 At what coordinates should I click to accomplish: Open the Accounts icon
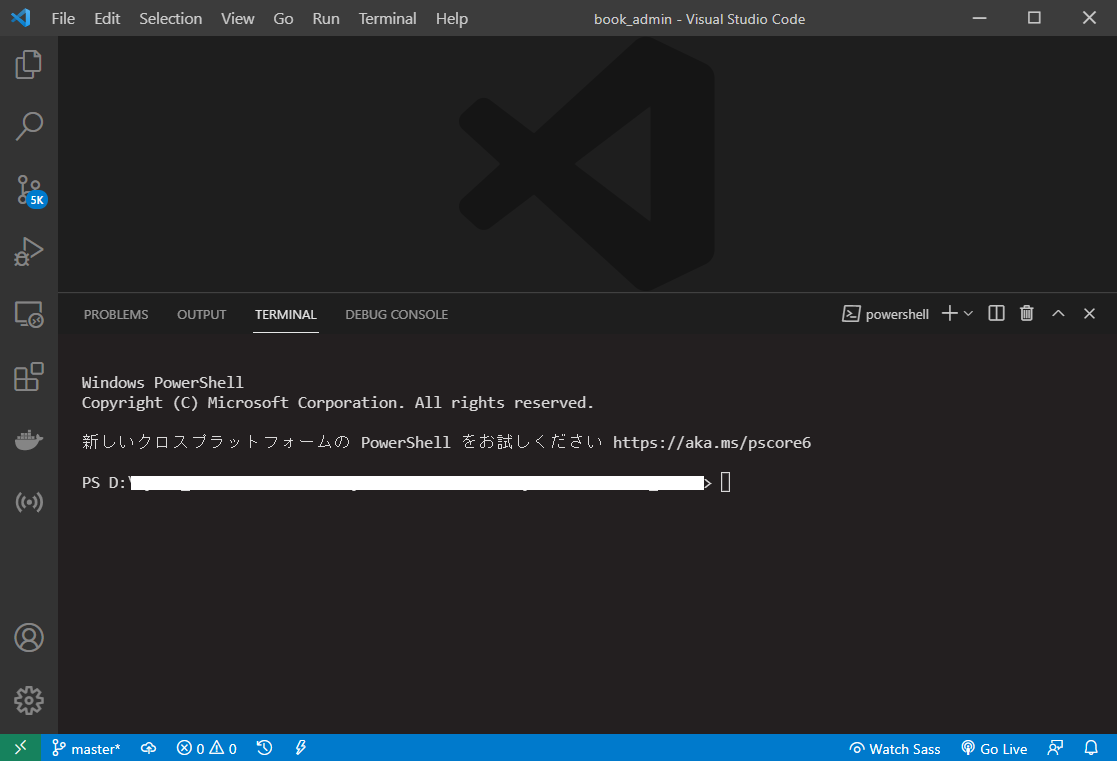(x=28, y=637)
